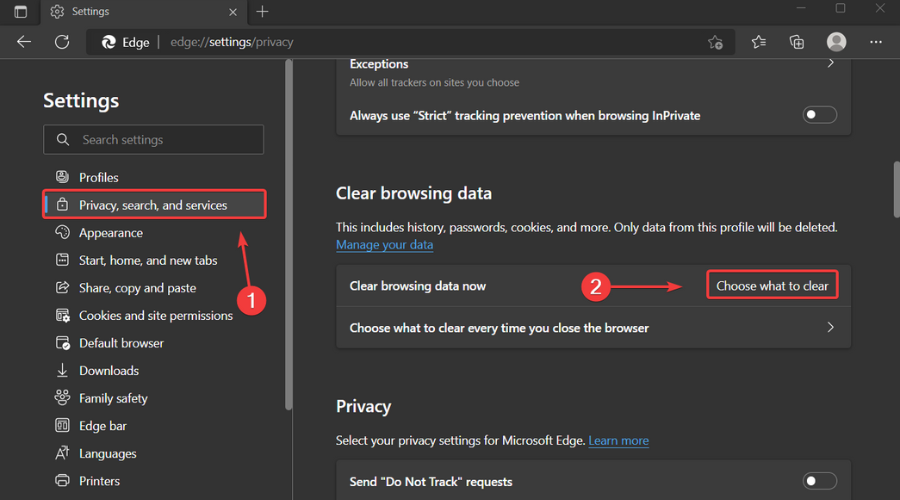Select Languages label
The height and width of the screenshot is (500, 900).
click(107, 454)
